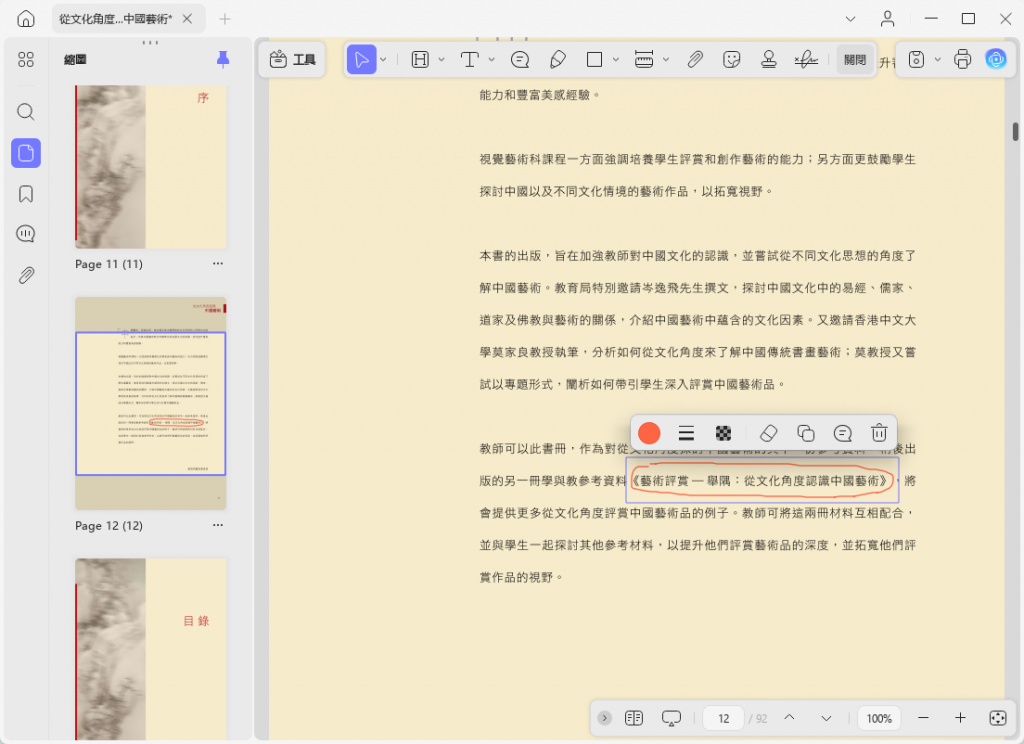Image resolution: width=1024 pixels, height=744 pixels.
Task: Open the bookmarks panel icon
Action: point(25,194)
